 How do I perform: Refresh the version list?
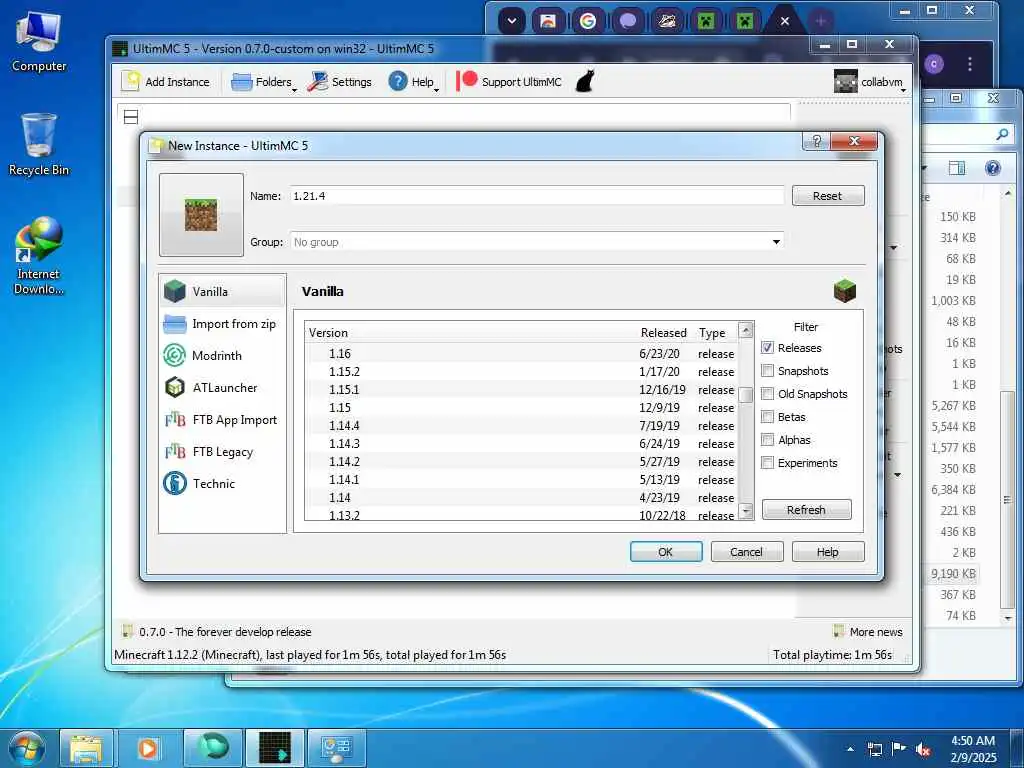pyautogui.click(x=807, y=510)
